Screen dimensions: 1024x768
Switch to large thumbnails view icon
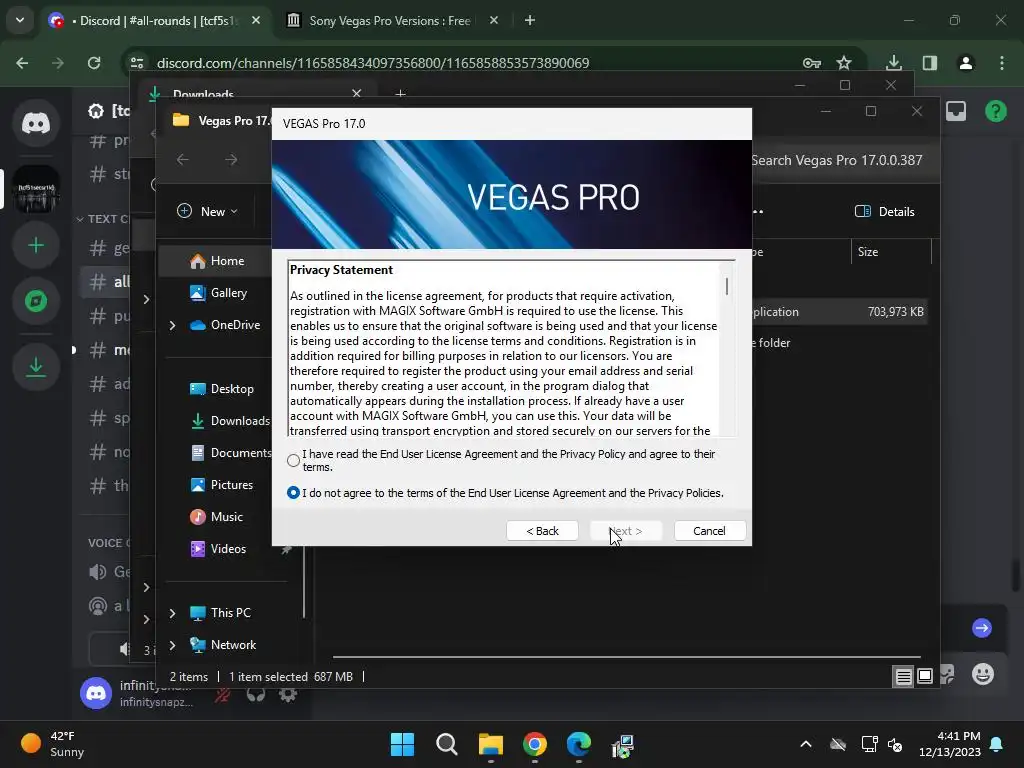925,677
